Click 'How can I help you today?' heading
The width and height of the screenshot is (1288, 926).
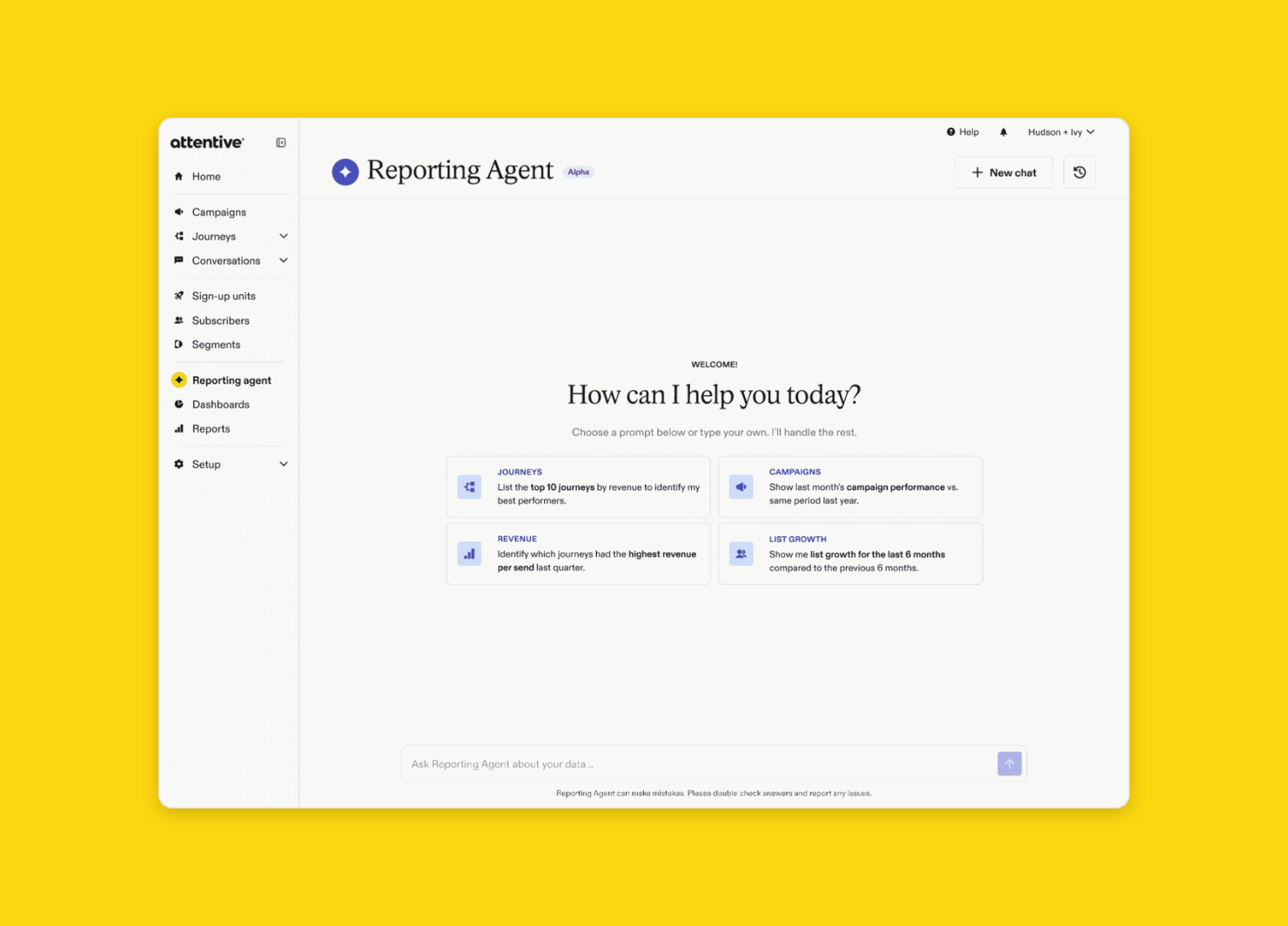point(714,395)
